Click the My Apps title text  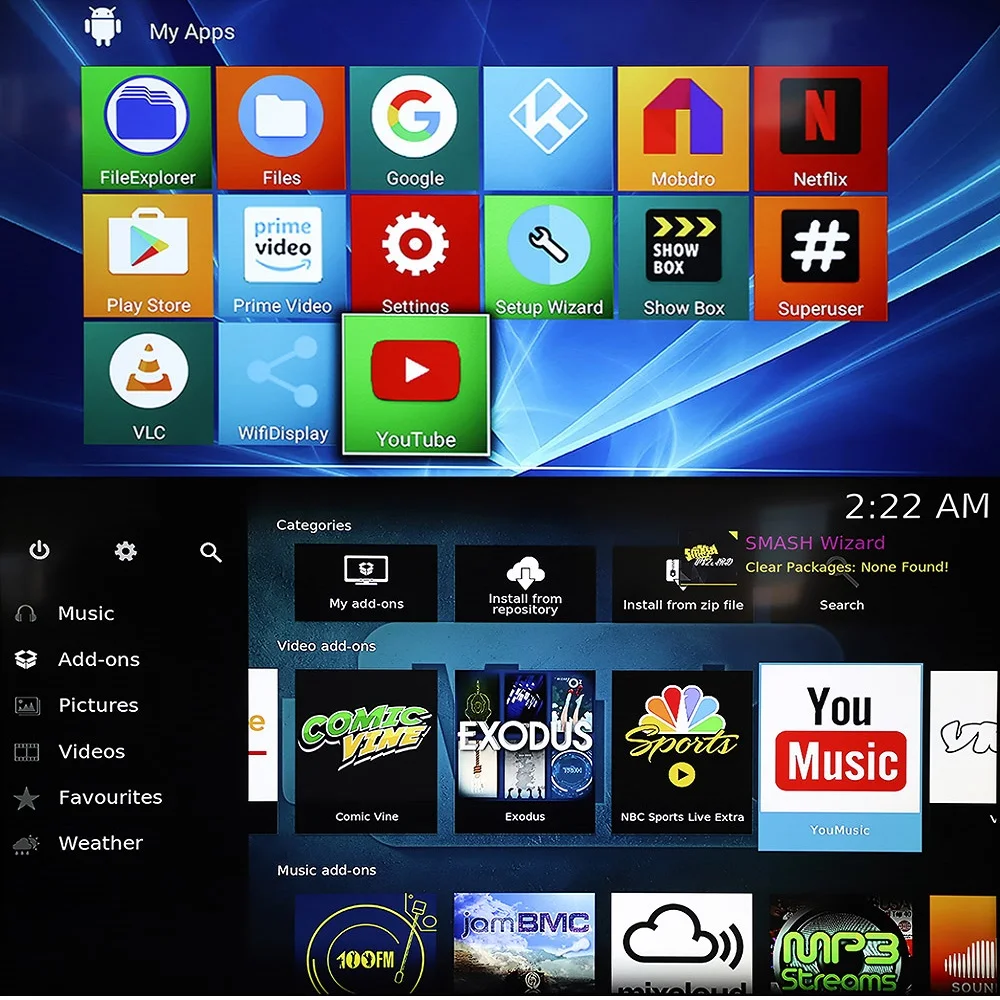click(x=192, y=32)
